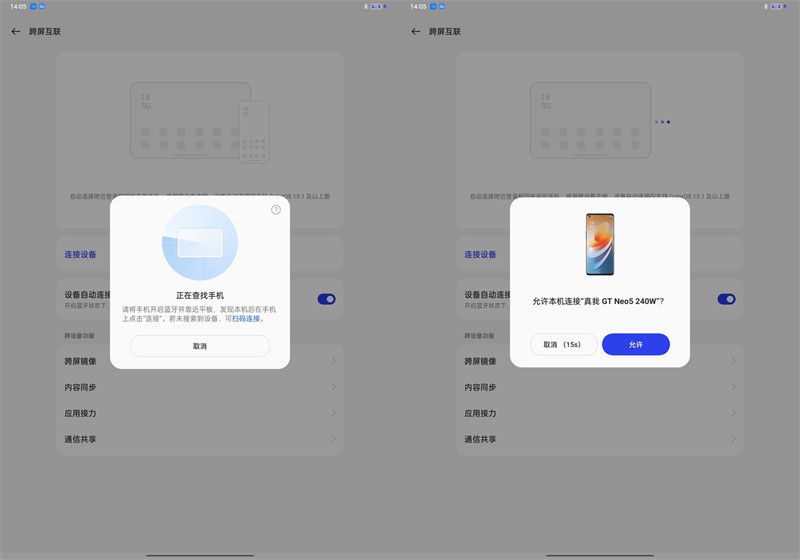
Task: Tap tablet illustration on right screen
Action: (590, 120)
